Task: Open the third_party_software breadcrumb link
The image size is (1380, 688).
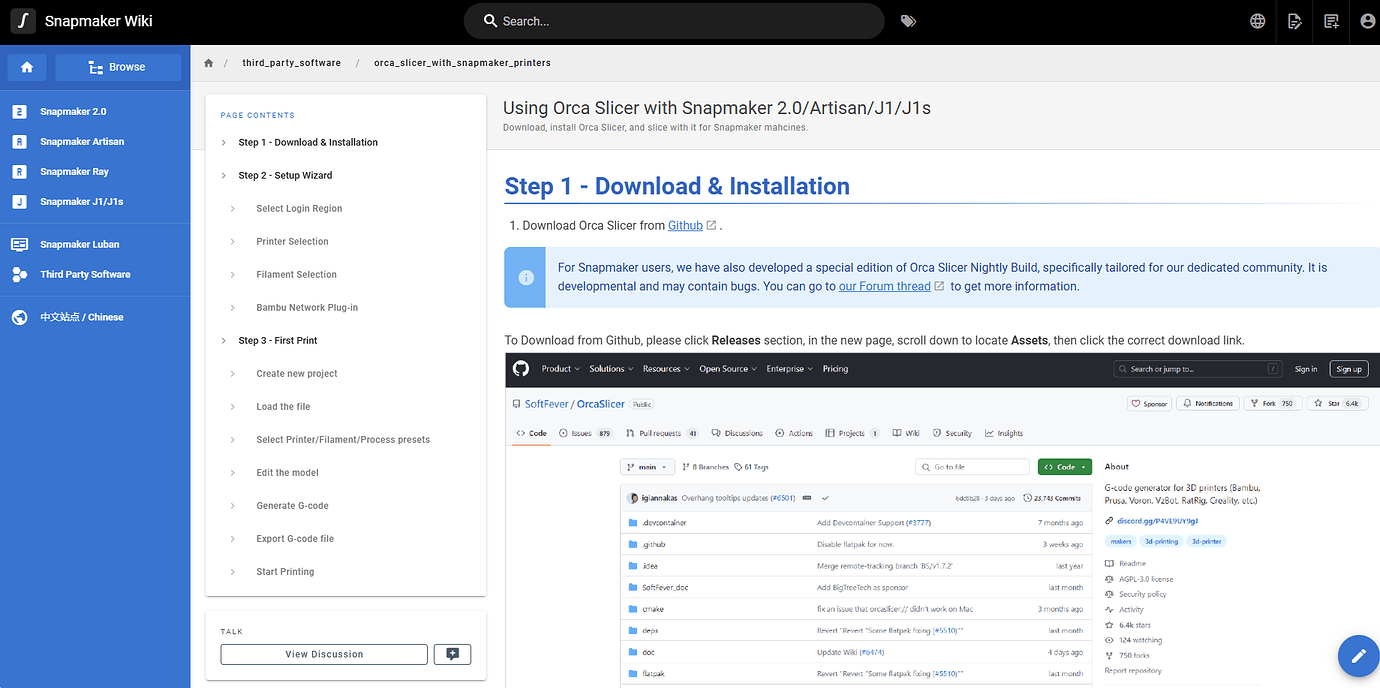Action: tap(291, 62)
